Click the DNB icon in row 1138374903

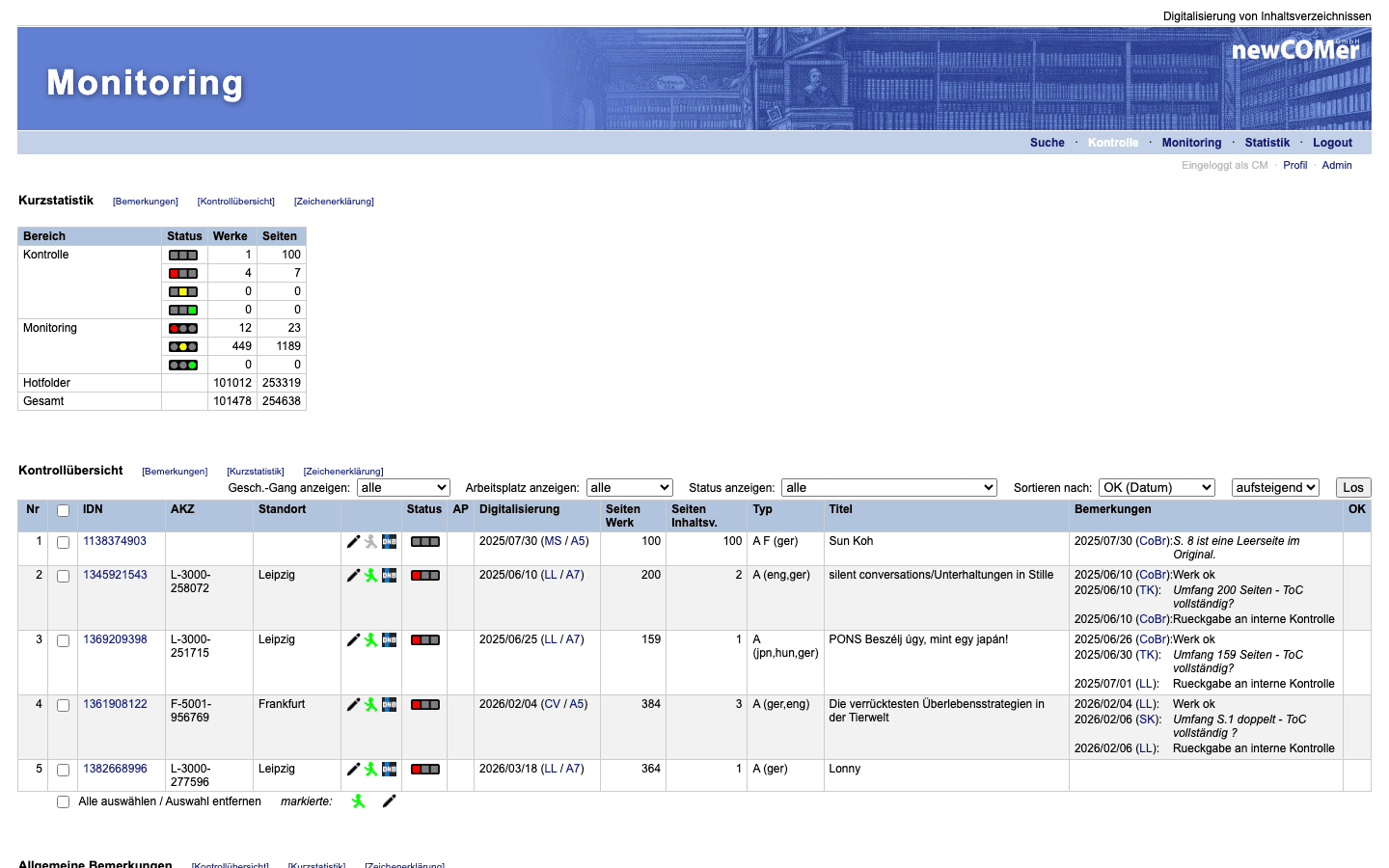click(x=390, y=542)
